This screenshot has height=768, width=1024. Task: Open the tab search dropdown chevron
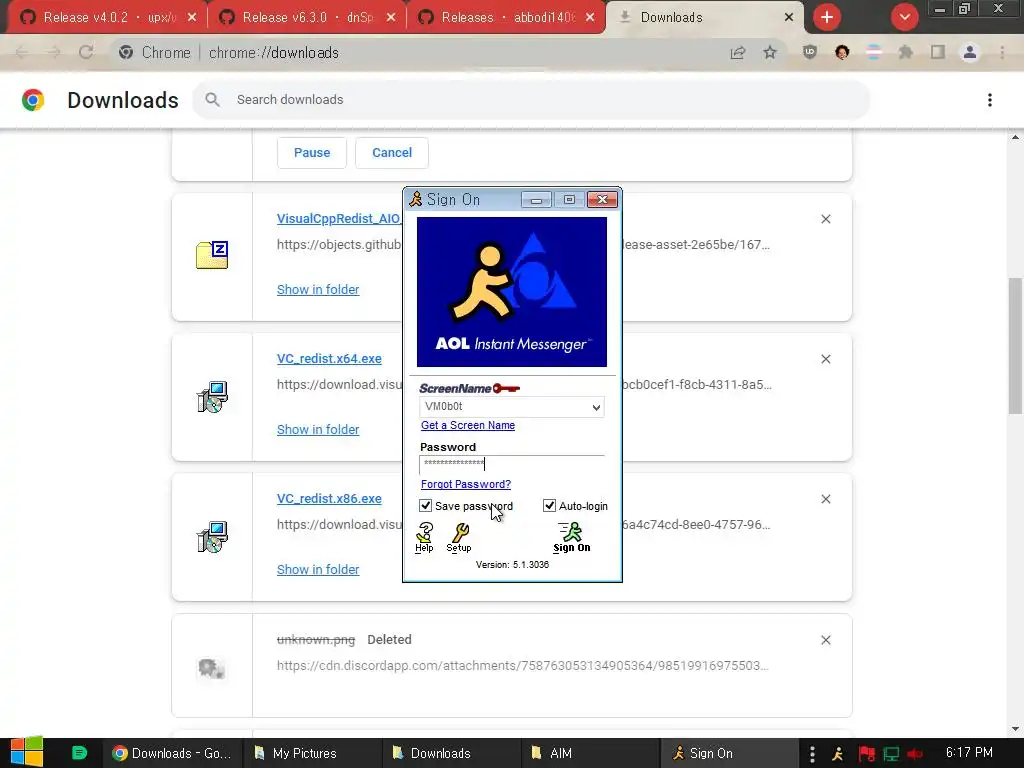(x=904, y=17)
